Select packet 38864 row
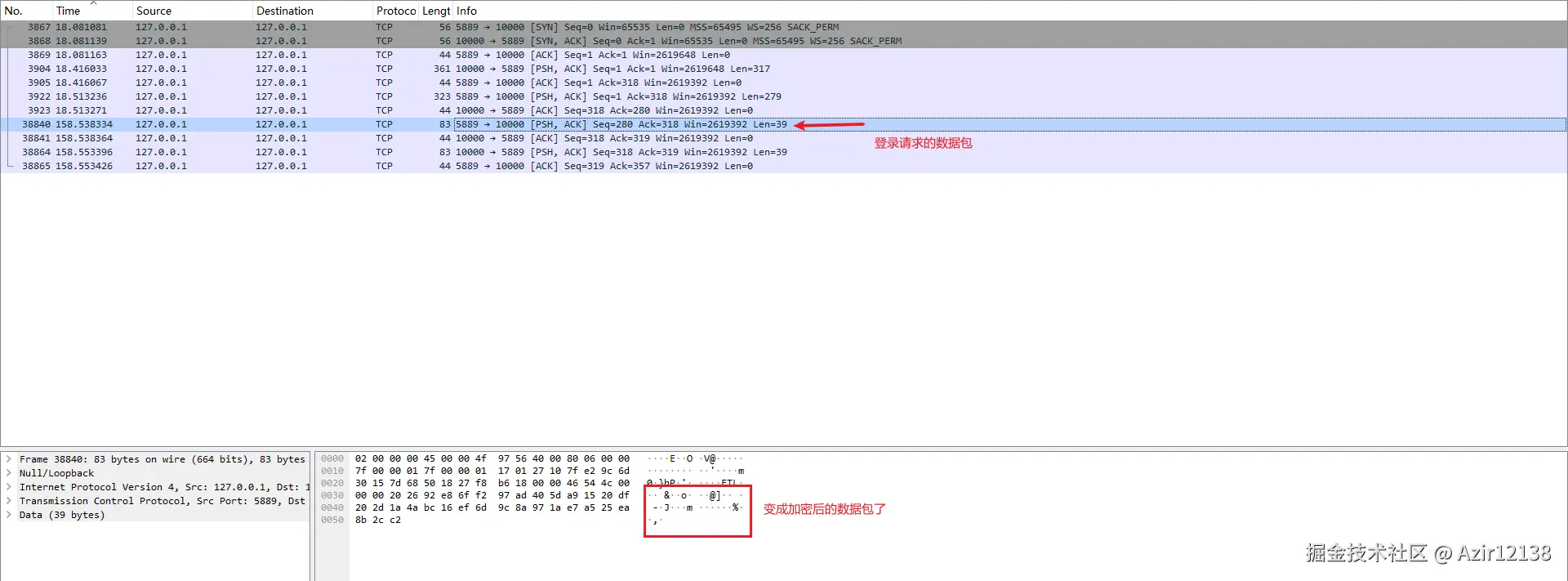This screenshot has width=1568, height=581. pos(784,152)
